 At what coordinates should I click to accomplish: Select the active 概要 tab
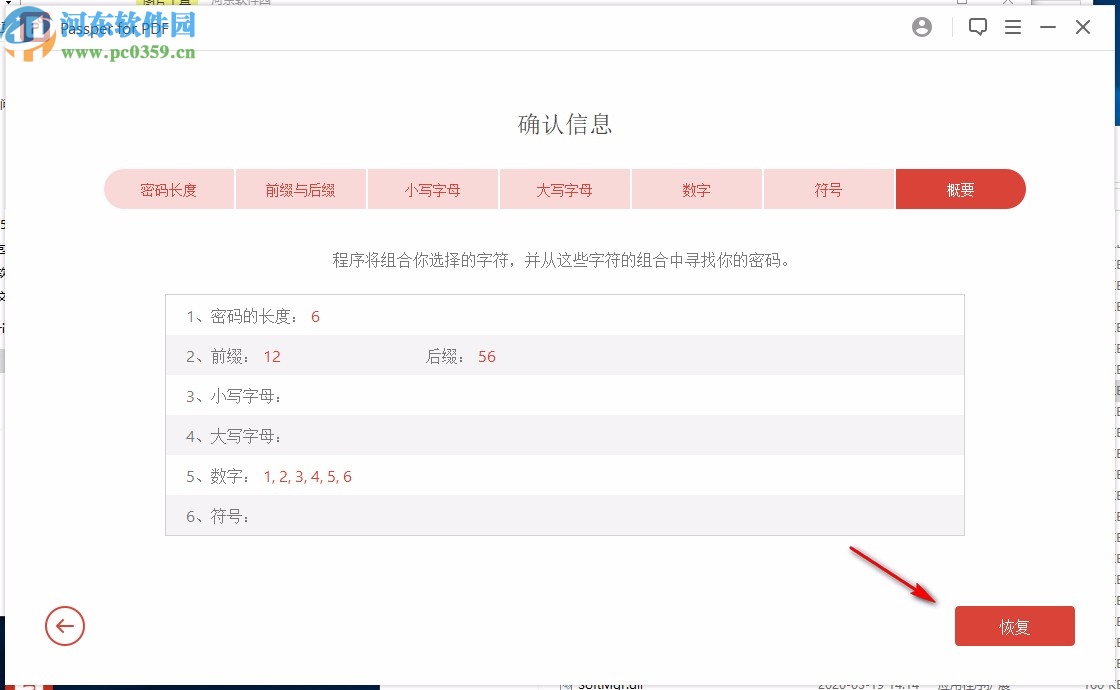[x=960, y=188]
